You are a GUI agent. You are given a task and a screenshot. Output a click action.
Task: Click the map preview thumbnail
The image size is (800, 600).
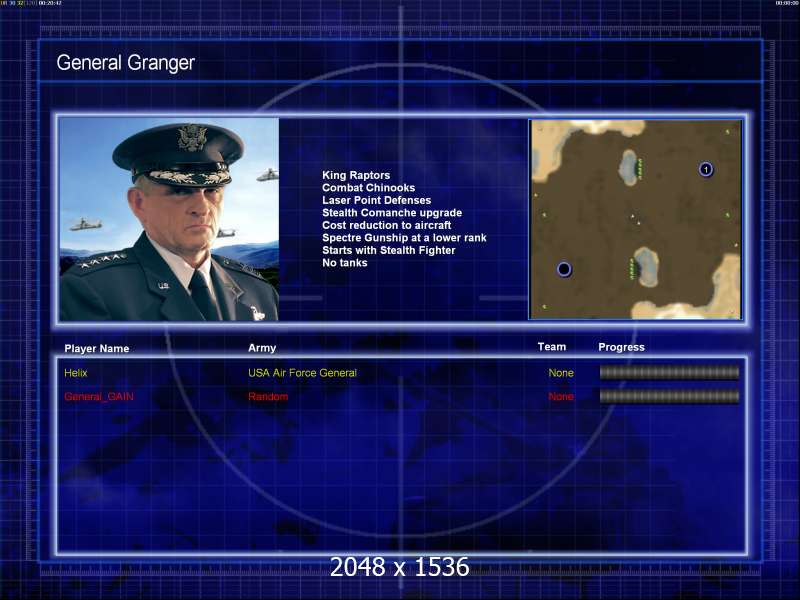(635, 219)
